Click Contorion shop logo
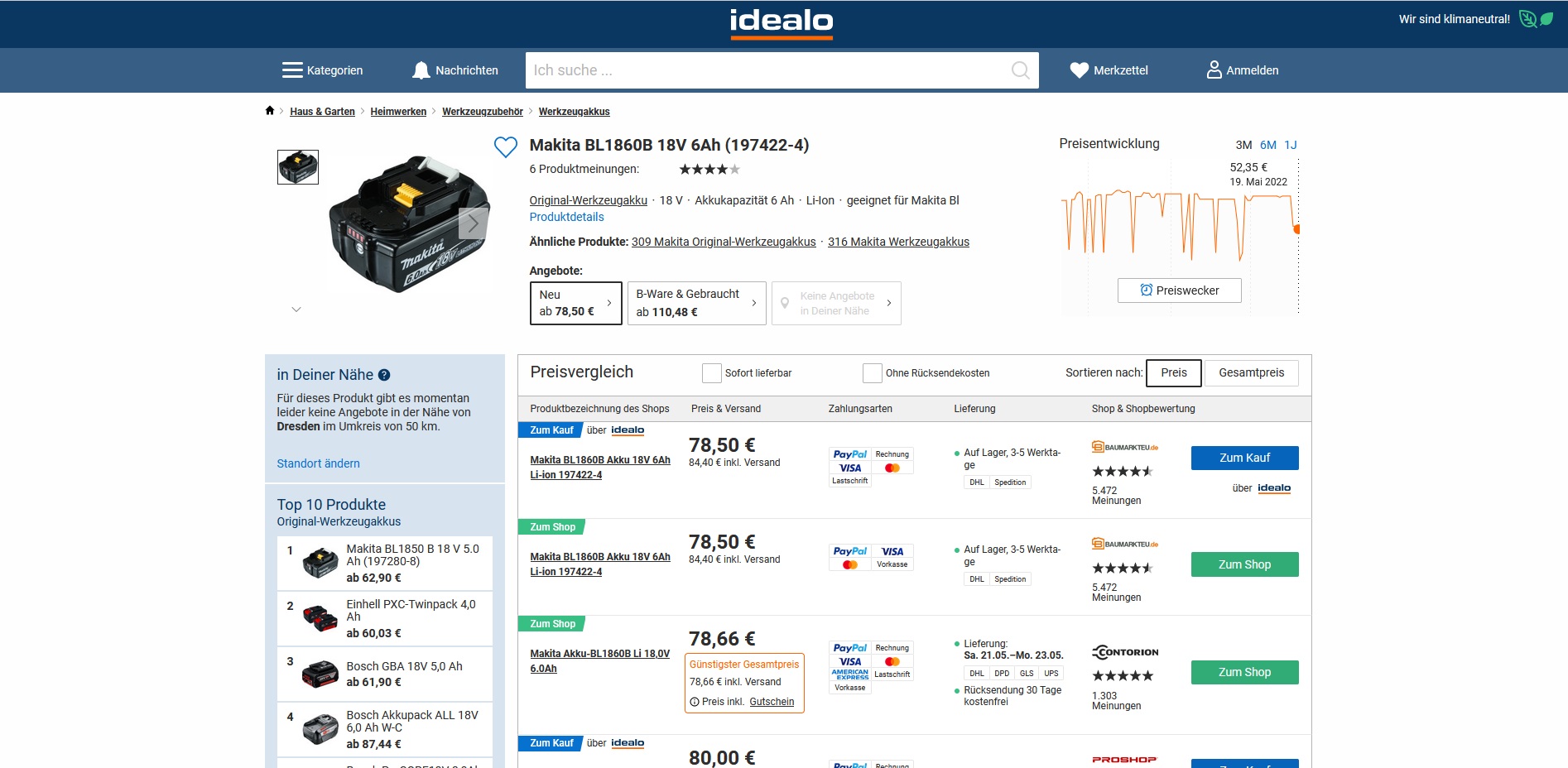 [1125, 652]
